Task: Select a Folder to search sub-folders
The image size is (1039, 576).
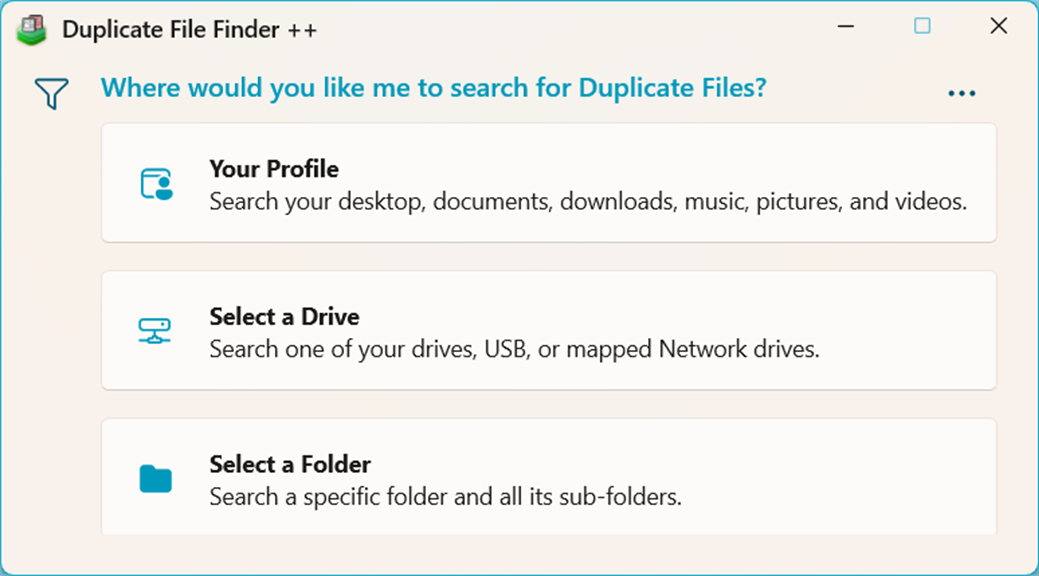Action: coord(548,478)
